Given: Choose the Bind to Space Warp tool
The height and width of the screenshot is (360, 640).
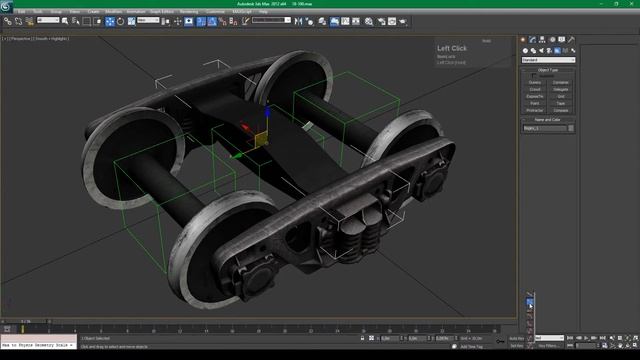Looking at the screenshot, I should 29,22.
